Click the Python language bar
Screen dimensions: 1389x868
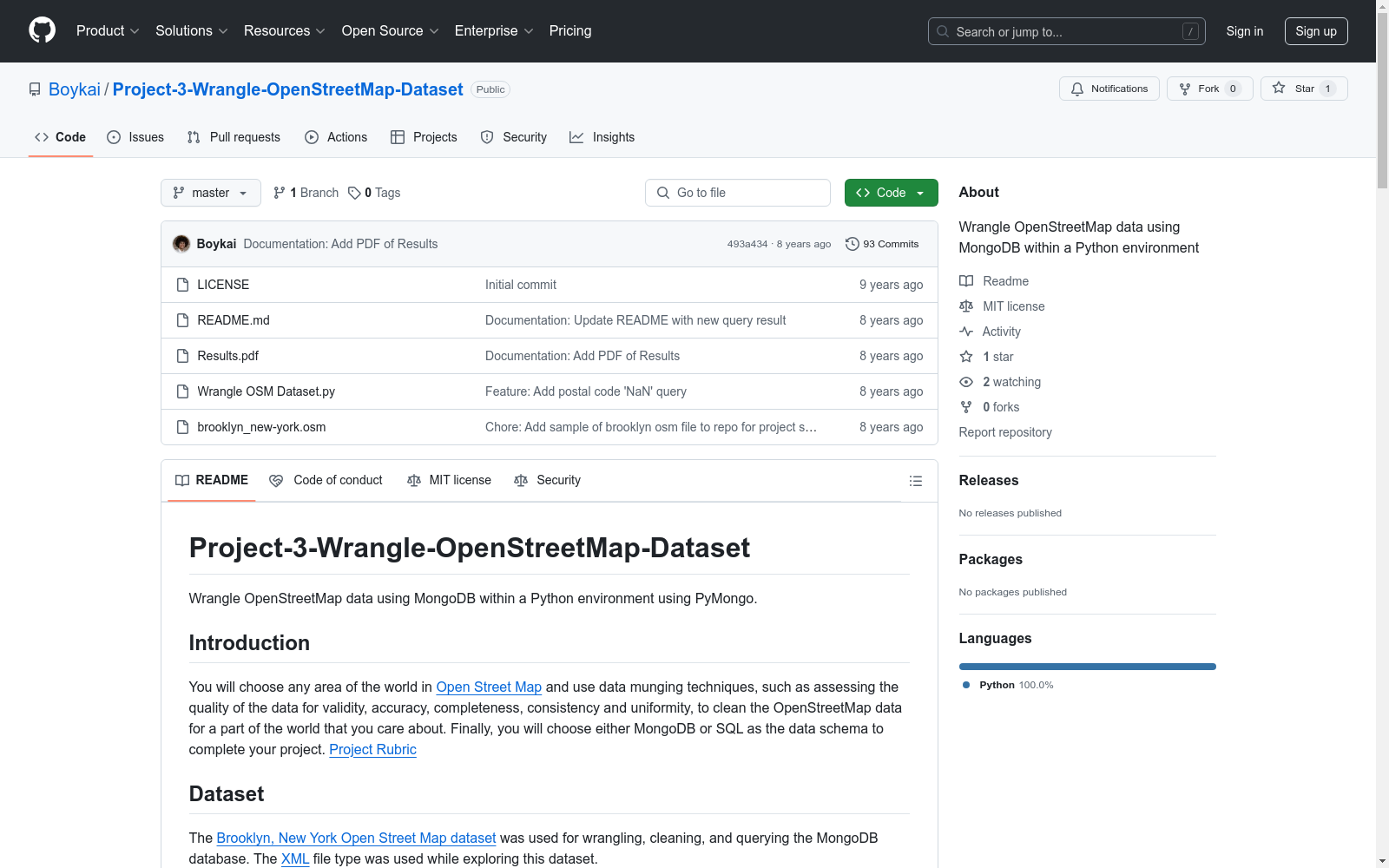1087,667
